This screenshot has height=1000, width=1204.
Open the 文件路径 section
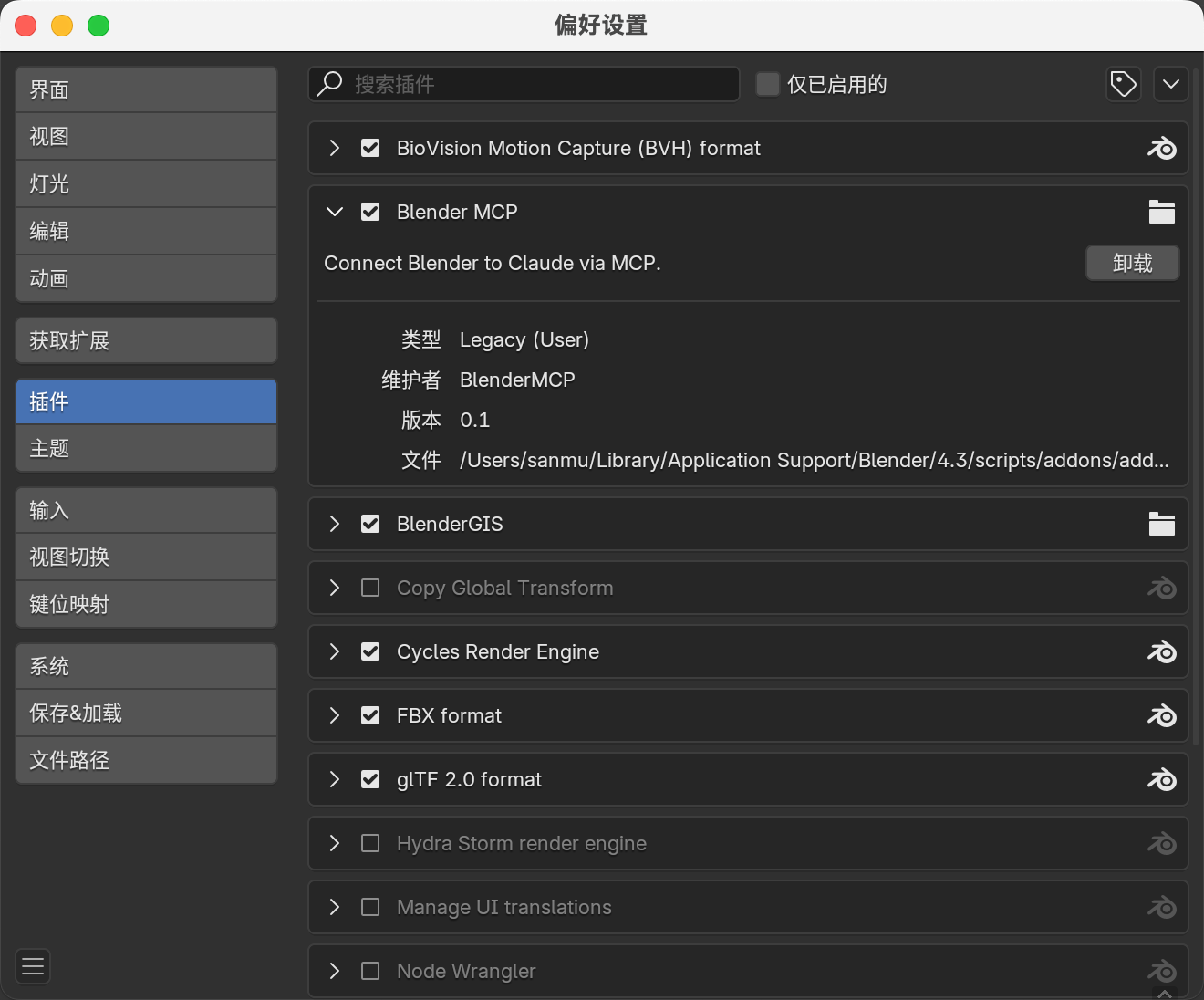tap(146, 760)
